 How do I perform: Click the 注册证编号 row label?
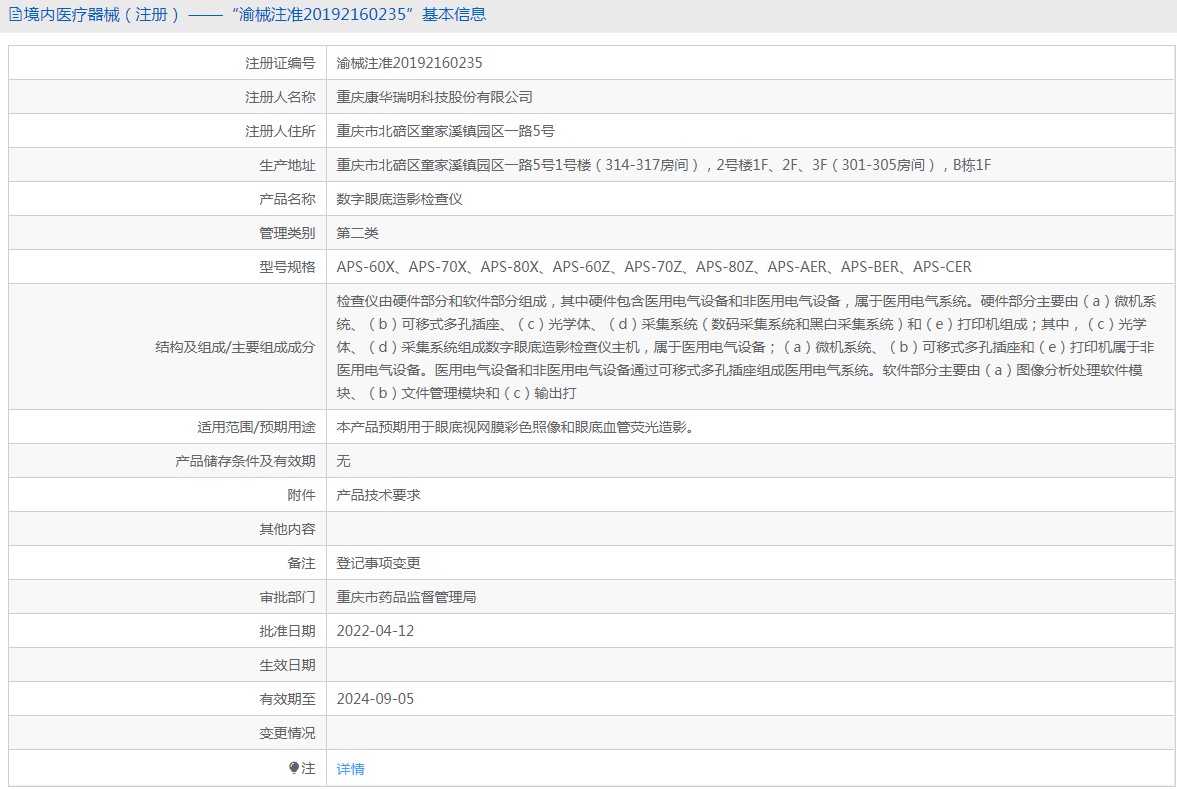(x=280, y=63)
